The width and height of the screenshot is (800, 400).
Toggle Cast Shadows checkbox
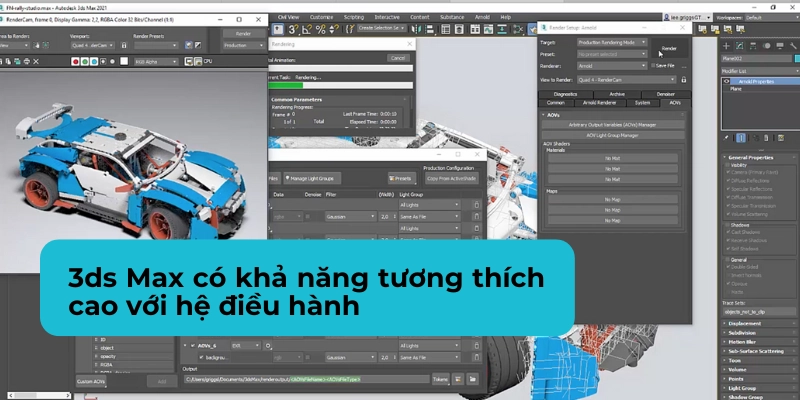click(x=728, y=232)
